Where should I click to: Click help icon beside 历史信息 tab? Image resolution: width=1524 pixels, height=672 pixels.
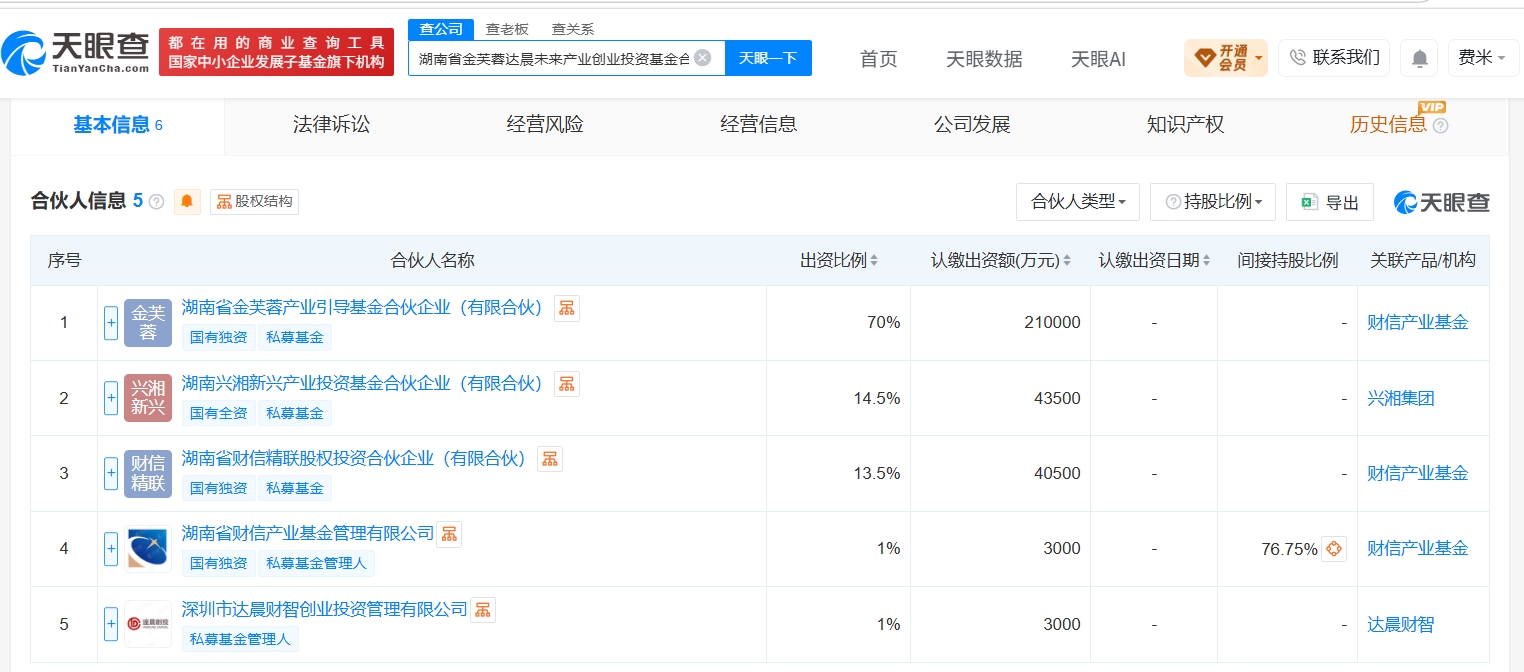tap(1440, 126)
